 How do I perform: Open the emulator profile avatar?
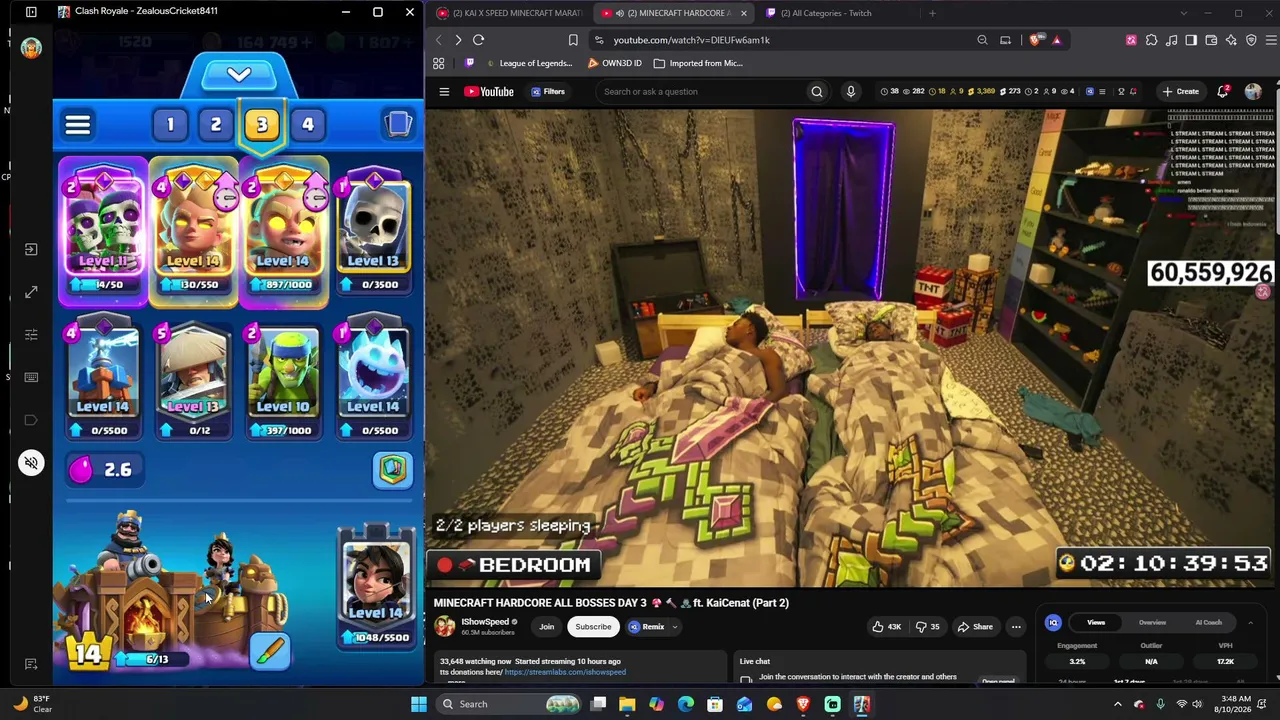[31, 48]
